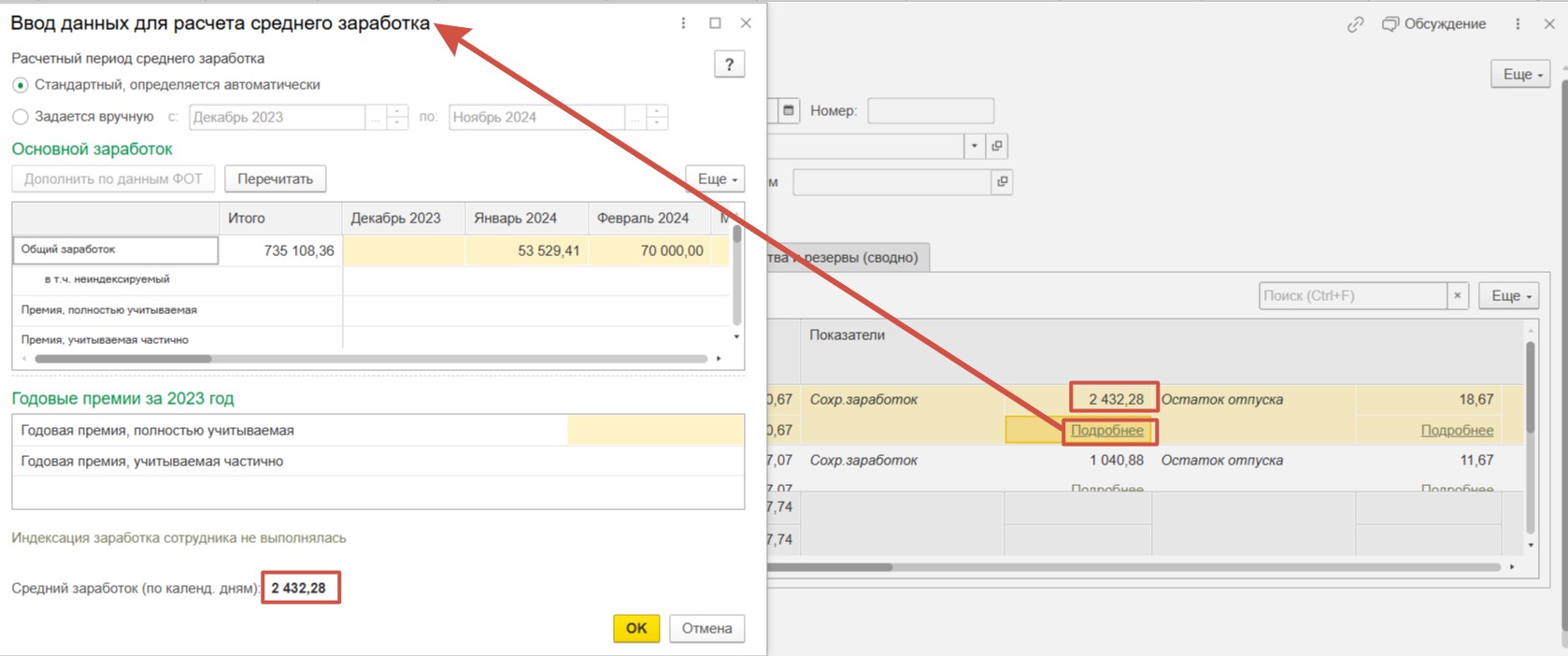Open the Обсуждение discussion panel
The height and width of the screenshot is (656, 1568).
[x=1434, y=24]
